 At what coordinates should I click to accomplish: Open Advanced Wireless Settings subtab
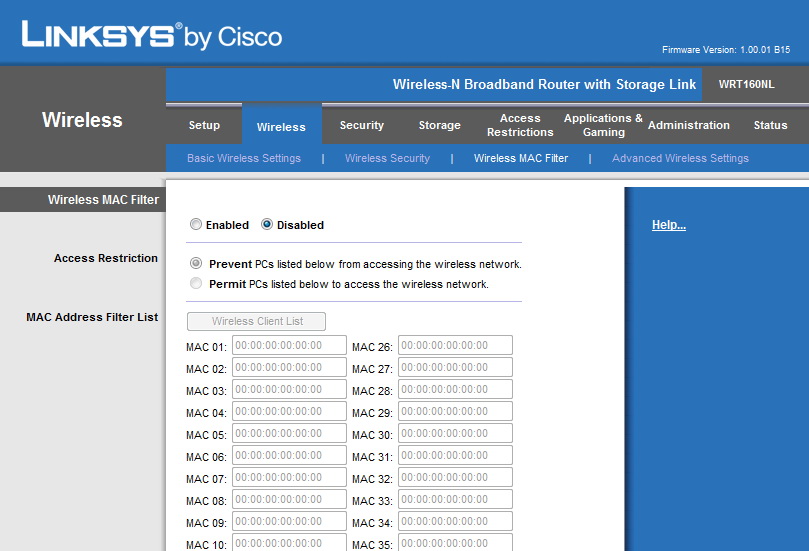tap(680, 158)
